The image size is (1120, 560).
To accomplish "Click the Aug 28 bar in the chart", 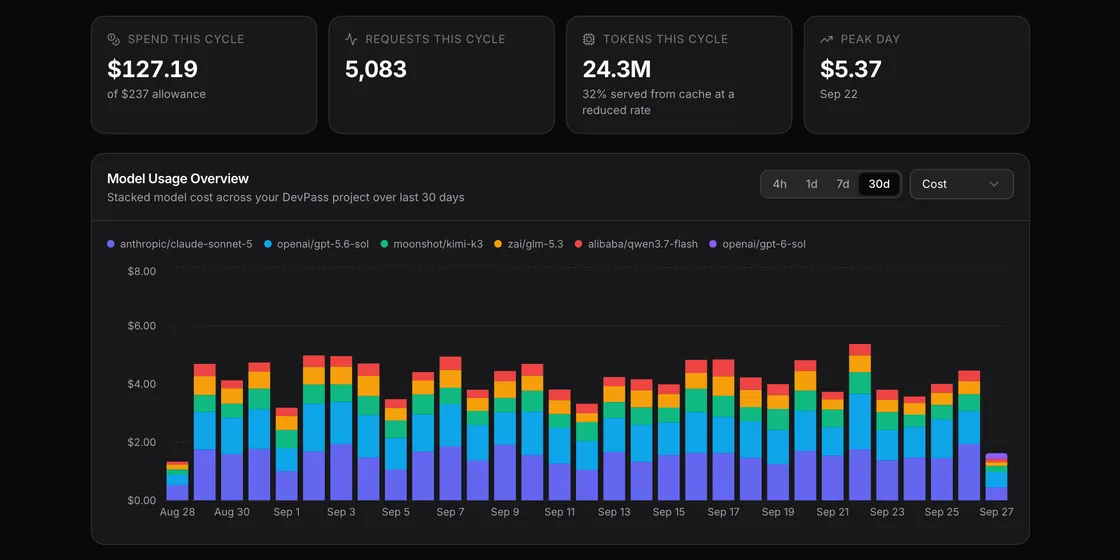I will click(177, 481).
